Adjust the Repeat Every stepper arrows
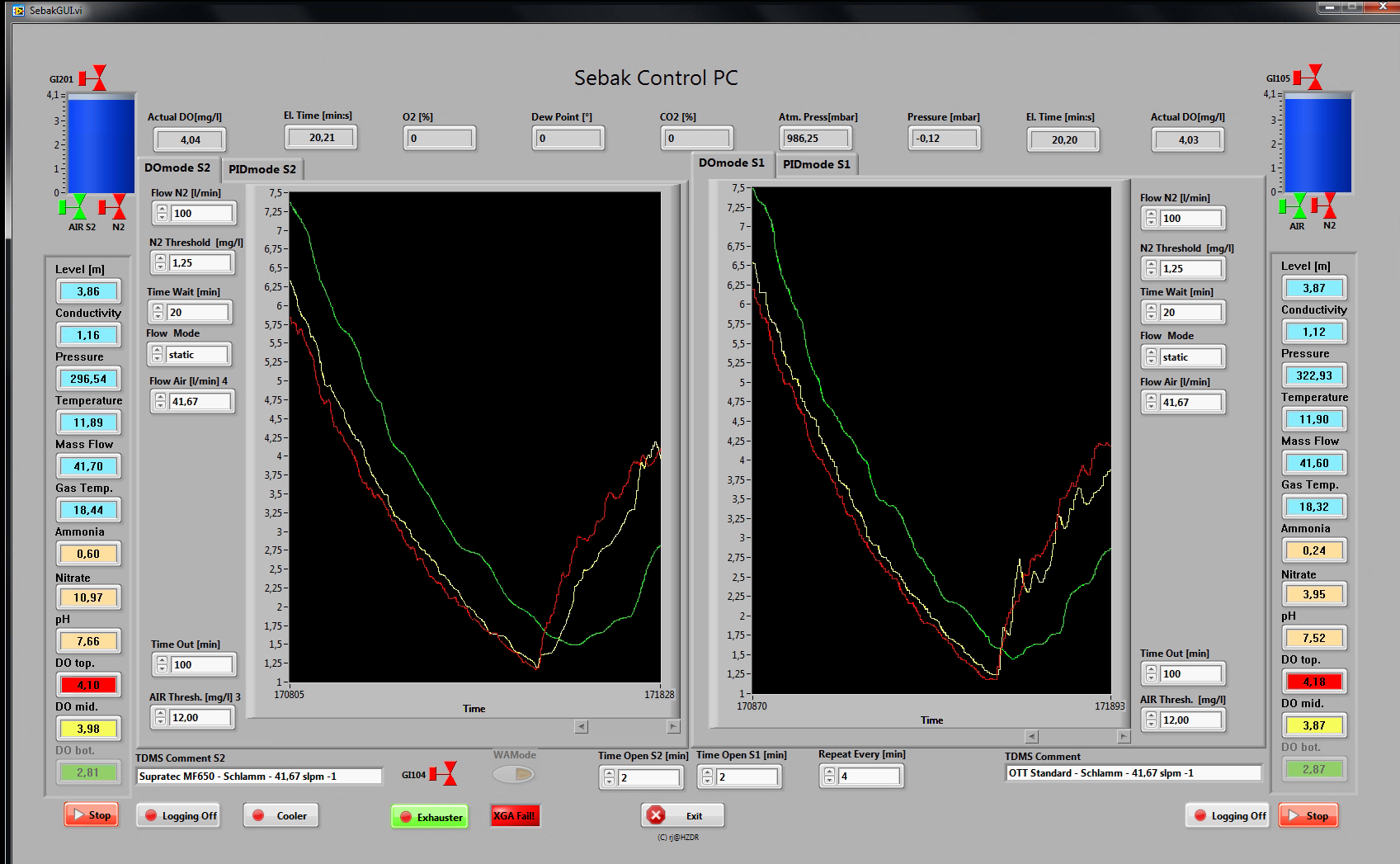 coord(829,776)
